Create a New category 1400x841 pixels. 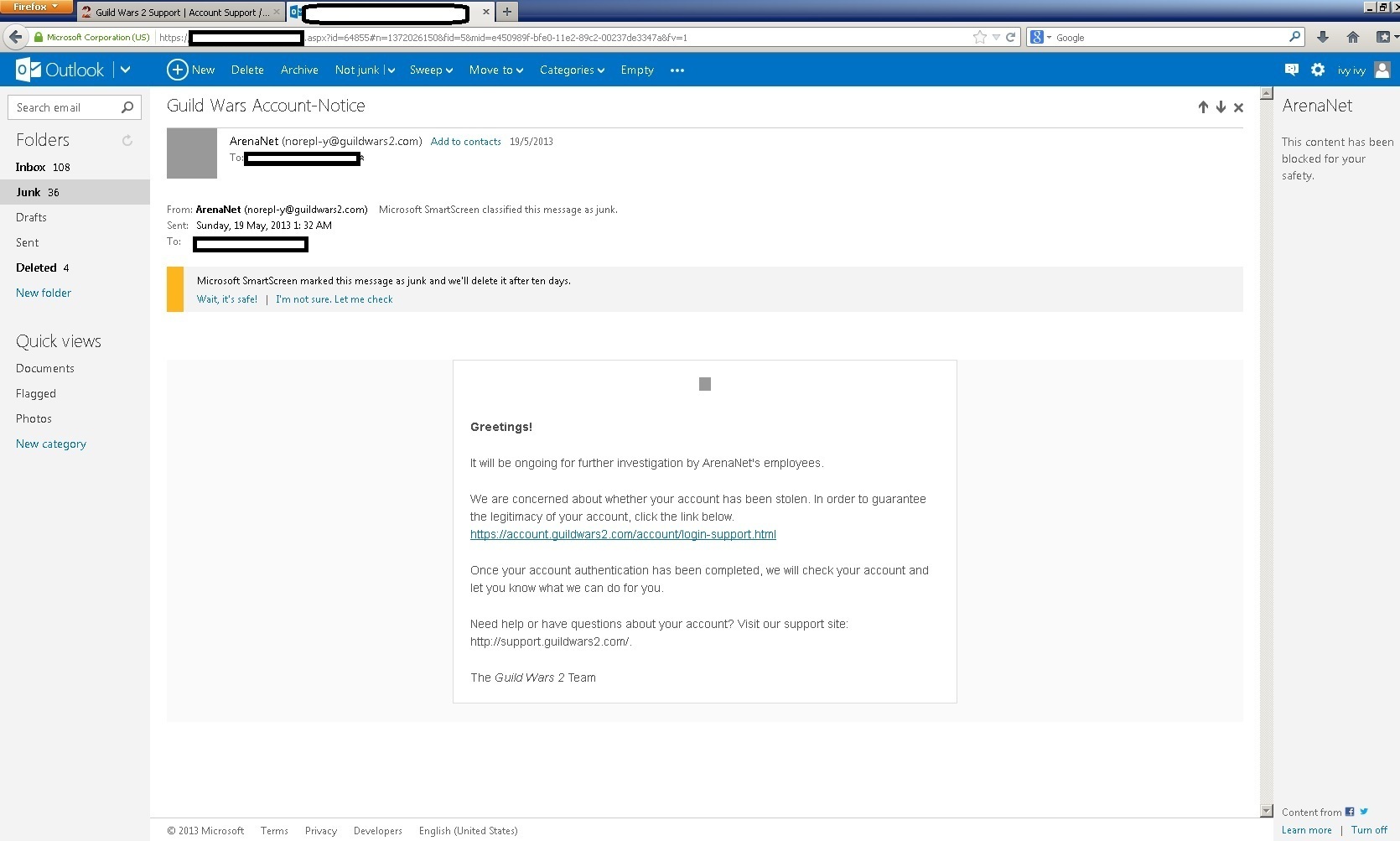click(x=51, y=444)
